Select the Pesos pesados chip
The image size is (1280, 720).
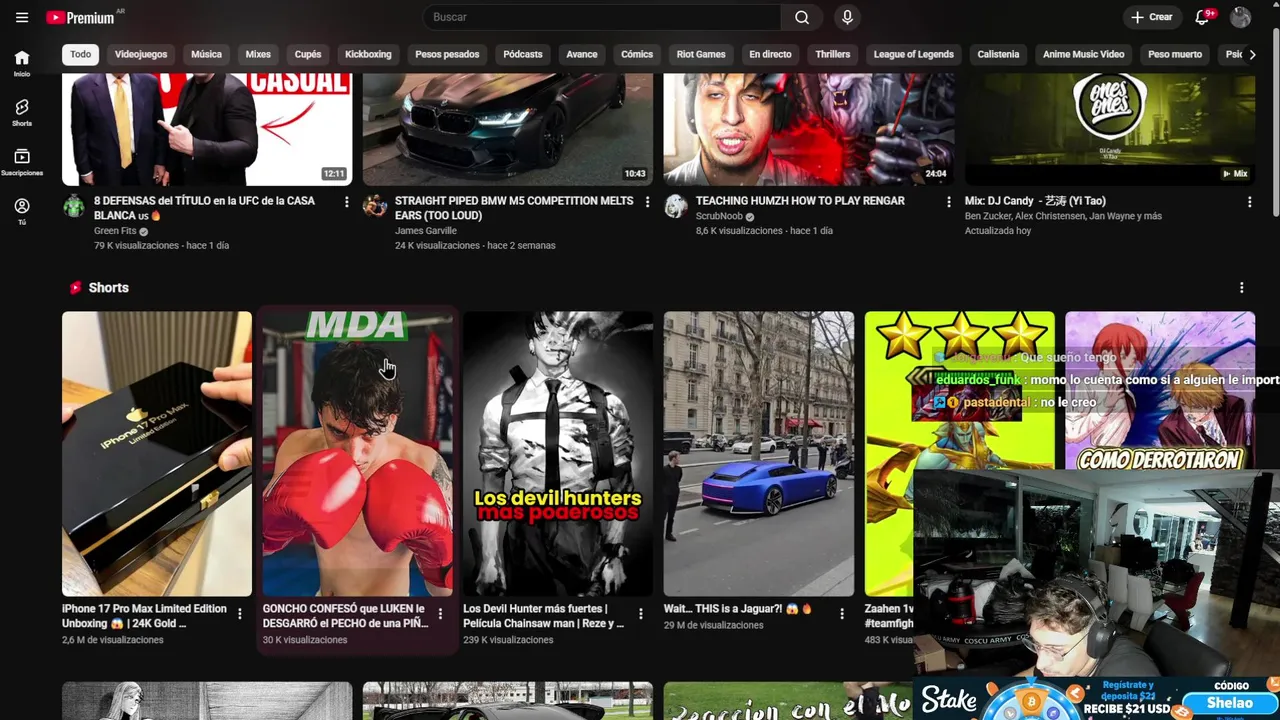[x=447, y=54]
